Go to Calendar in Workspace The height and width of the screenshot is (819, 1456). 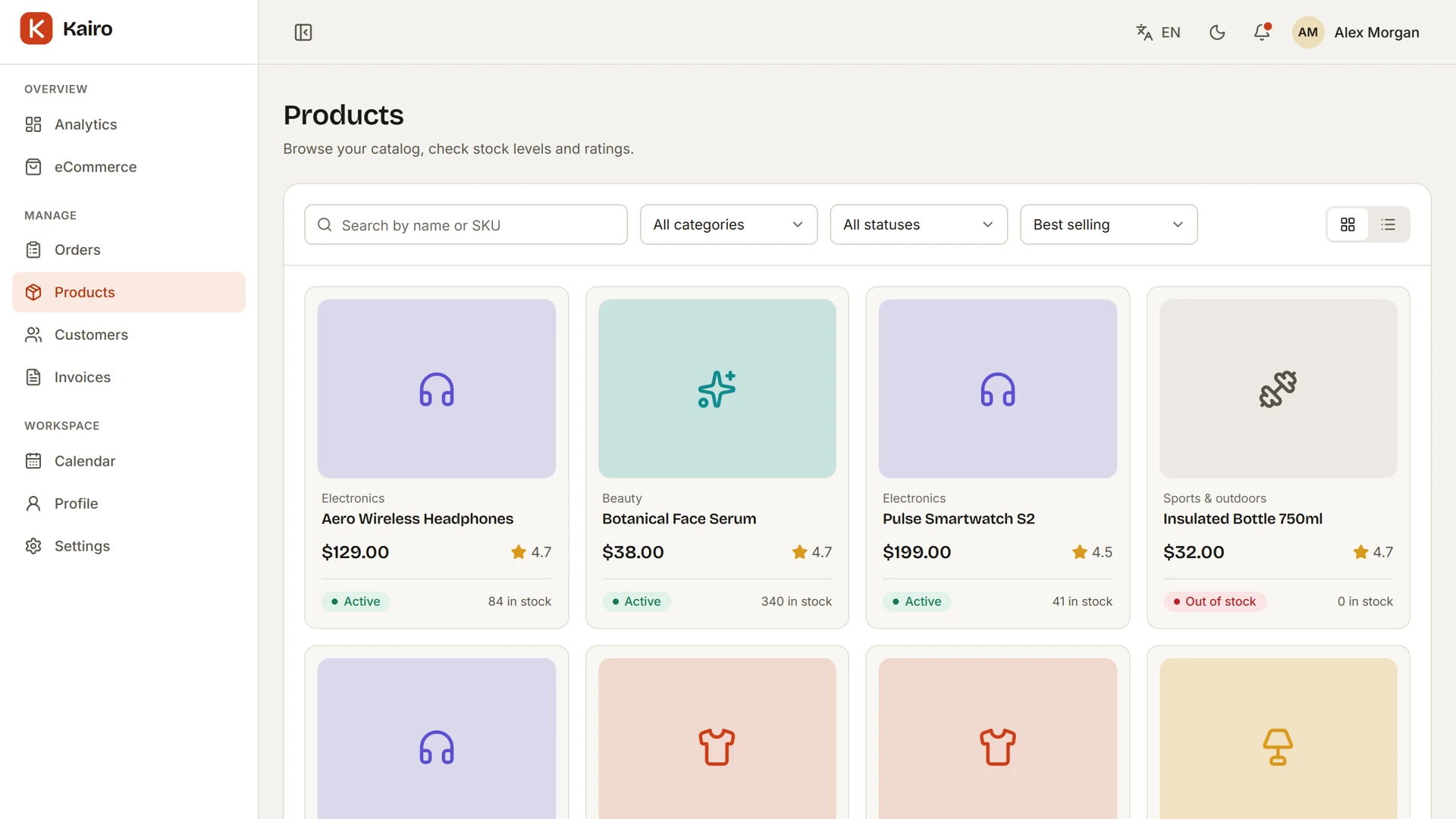click(x=129, y=461)
